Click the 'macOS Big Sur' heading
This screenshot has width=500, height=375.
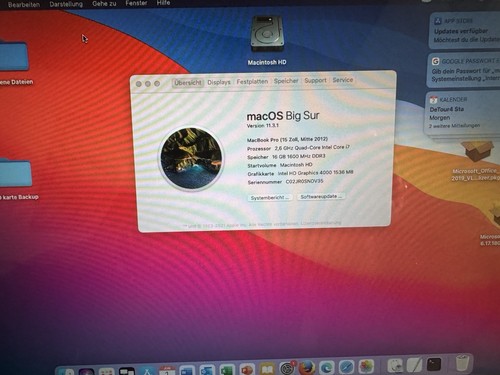point(283,116)
